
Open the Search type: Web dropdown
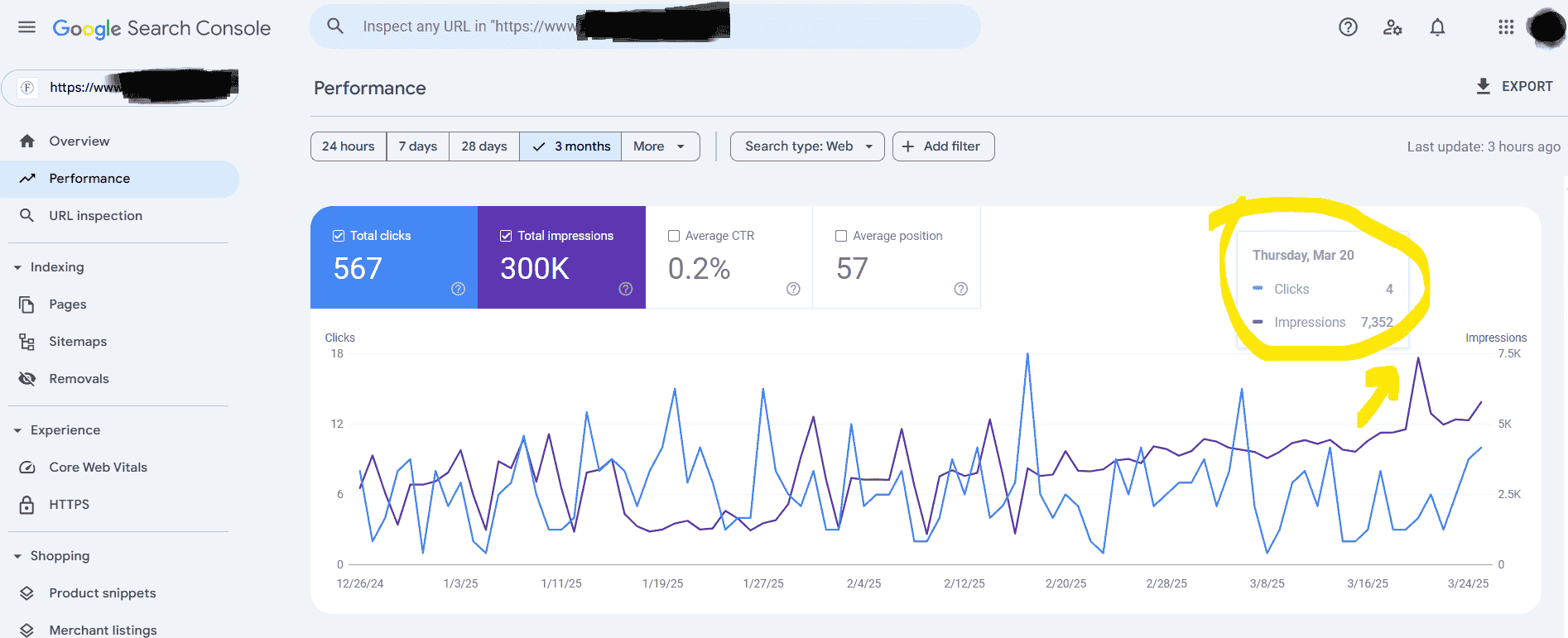pos(807,146)
